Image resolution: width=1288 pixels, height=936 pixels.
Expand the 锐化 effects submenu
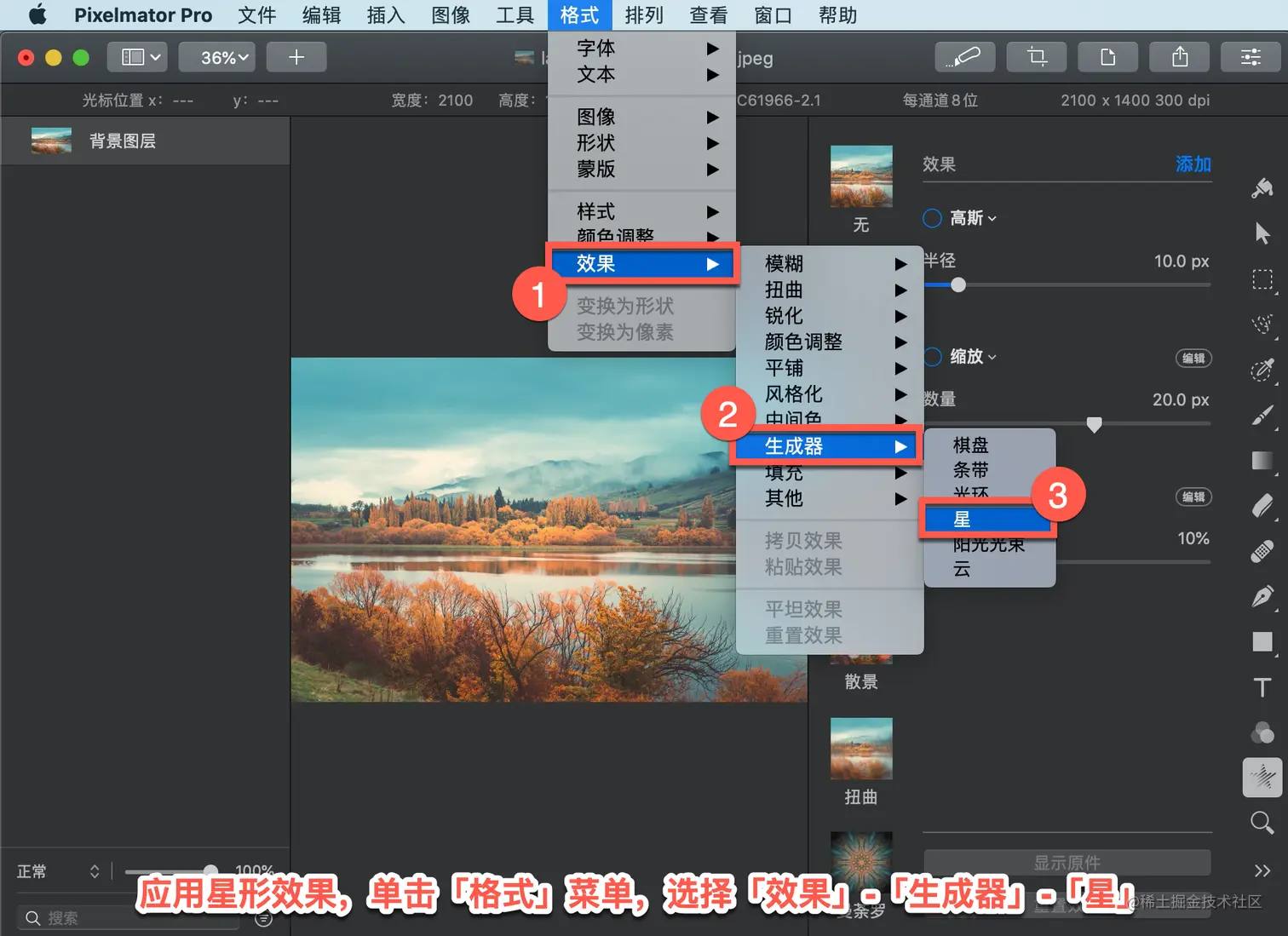[x=830, y=316]
